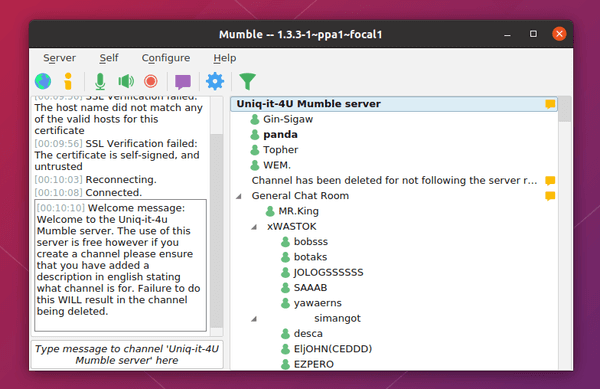Select user JOLOGSSSSSS
The height and width of the screenshot is (389, 600).
(328, 272)
